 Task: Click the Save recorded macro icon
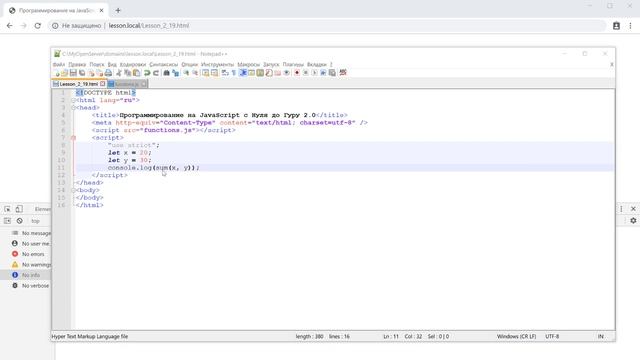332,73
